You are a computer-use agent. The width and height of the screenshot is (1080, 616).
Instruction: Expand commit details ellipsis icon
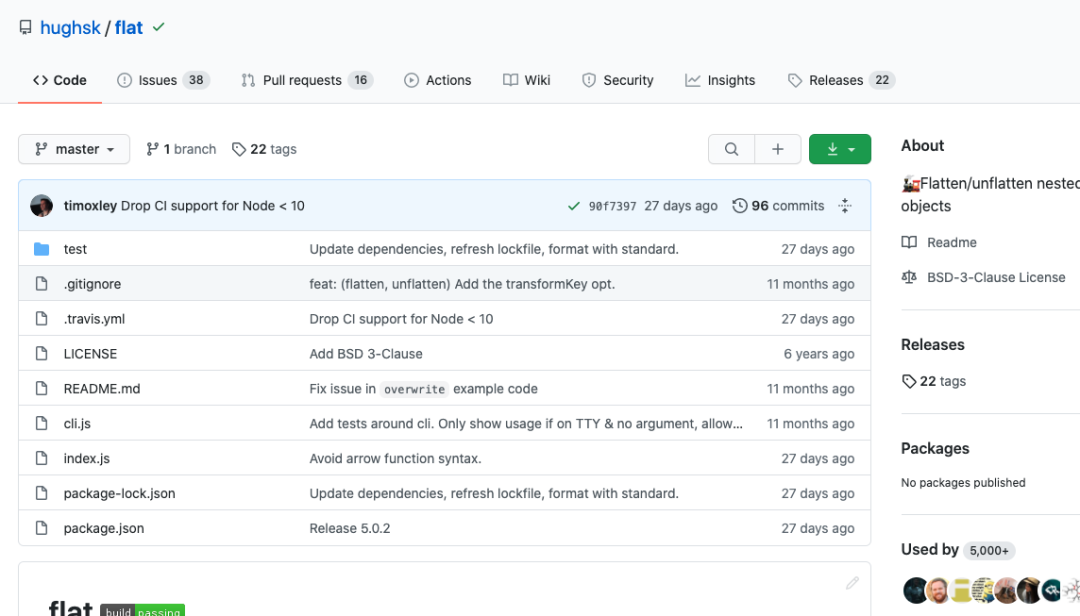[x=845, y=206]
